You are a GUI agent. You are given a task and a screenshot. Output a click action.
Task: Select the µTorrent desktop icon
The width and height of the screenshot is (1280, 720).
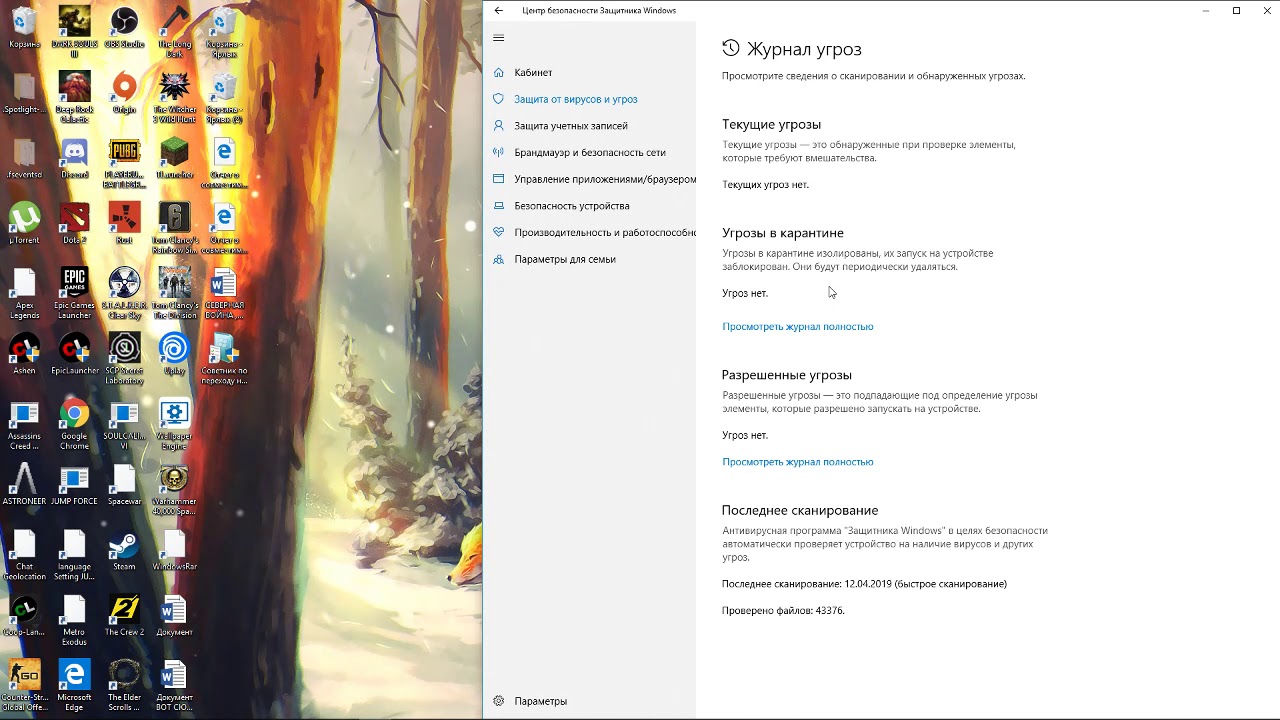pyautogui.click(x=24, y=224)
